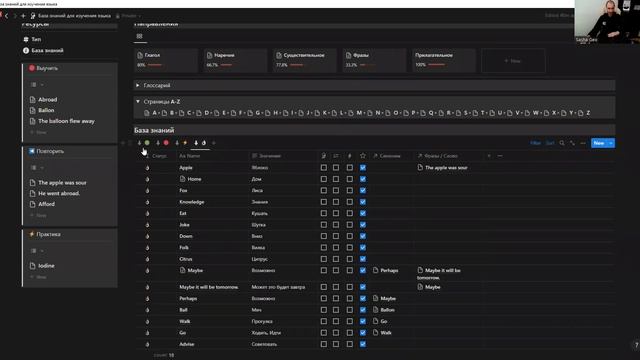
Task: Uncheck the star checkbox in the Home row
Action: point(363,179)
